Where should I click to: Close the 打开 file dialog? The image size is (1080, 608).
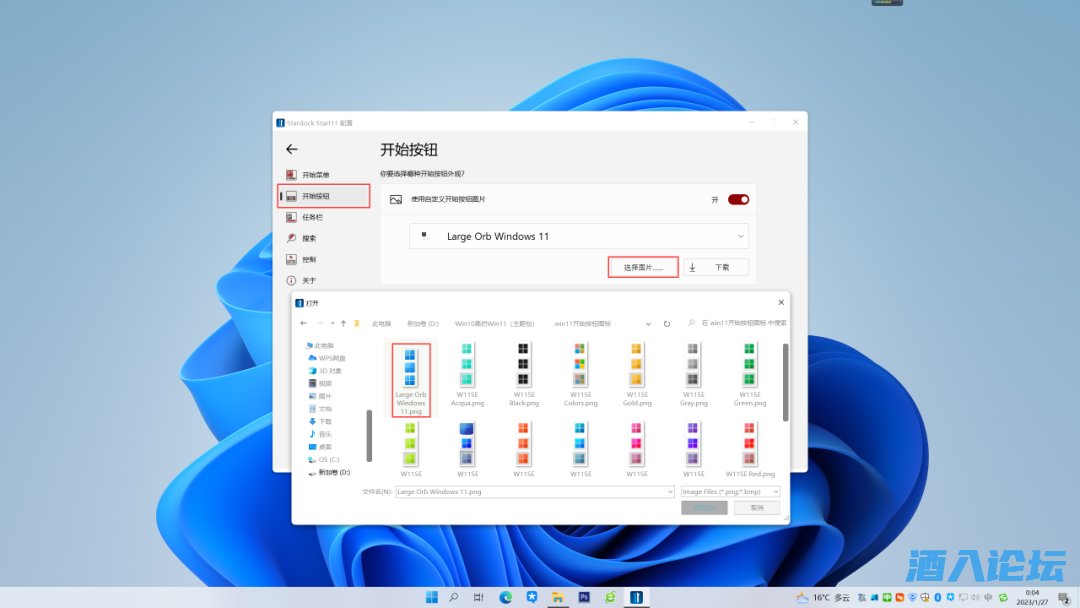pos(781,302)
